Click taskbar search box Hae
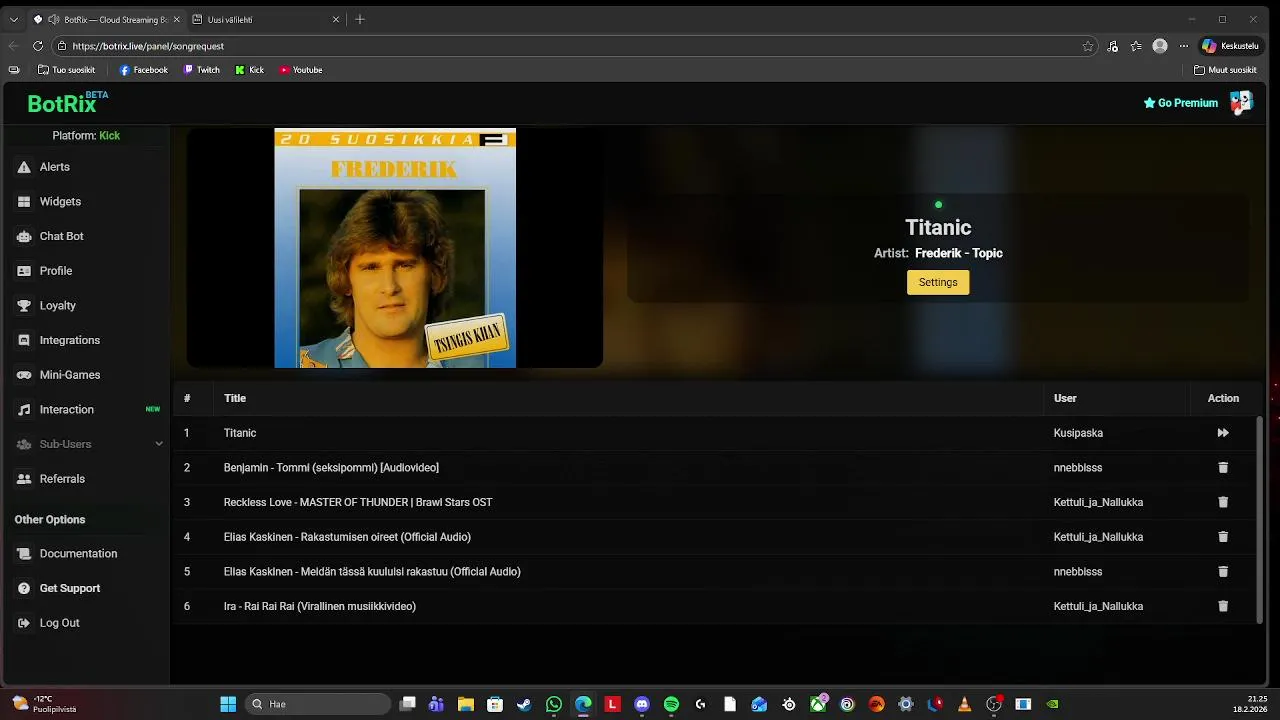Screen dimensions: 1280x720 318,704
